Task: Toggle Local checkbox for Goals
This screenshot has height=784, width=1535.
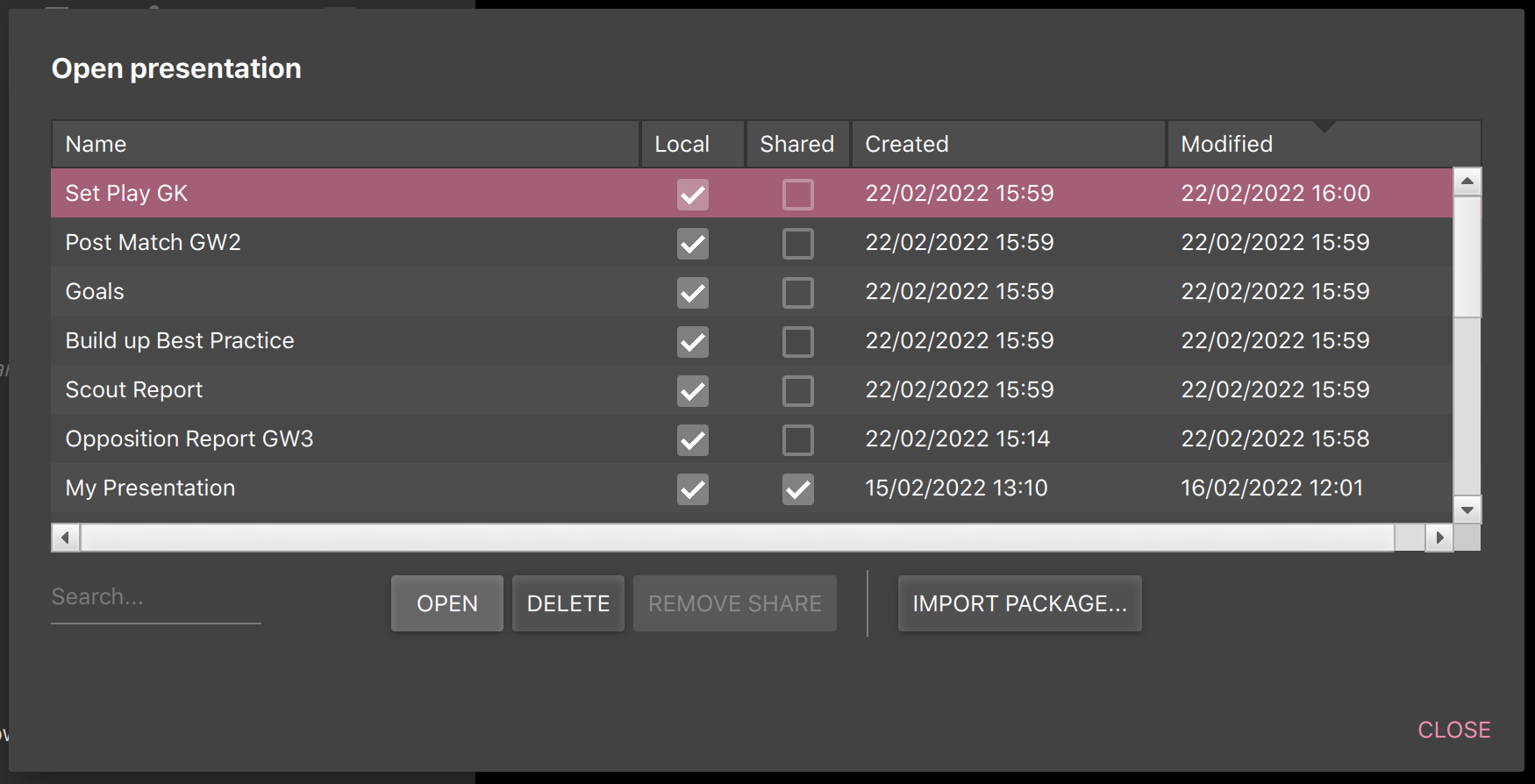Action: tap(693, 292)
